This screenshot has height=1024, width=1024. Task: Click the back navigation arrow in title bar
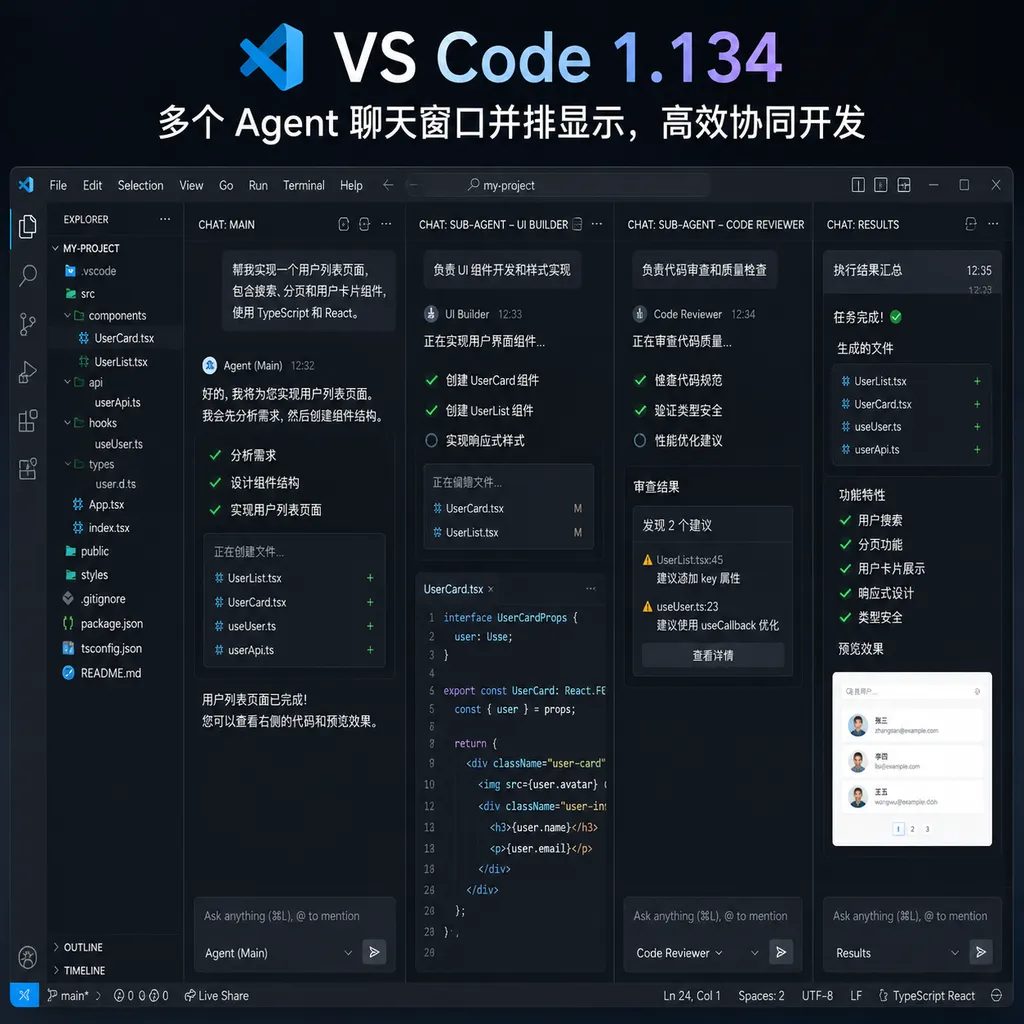pyautogui.click(x=388, y=185)
